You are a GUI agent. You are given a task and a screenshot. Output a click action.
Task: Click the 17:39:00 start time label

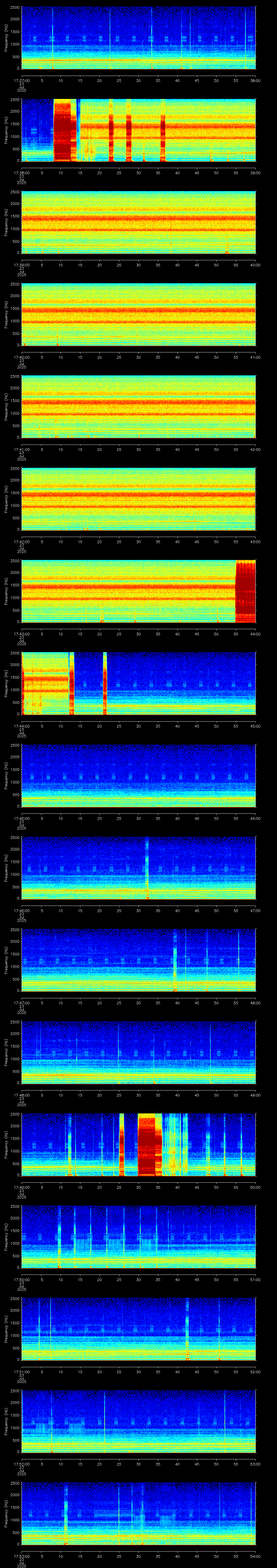(x=21, y=265)
